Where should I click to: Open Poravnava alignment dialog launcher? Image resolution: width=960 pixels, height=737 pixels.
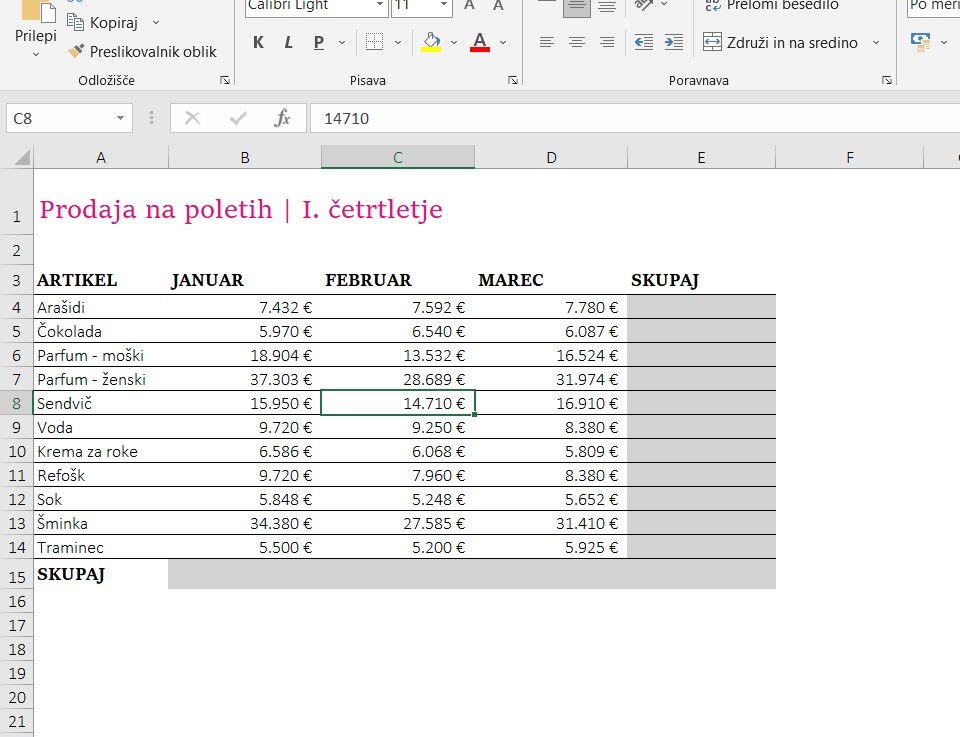click(x=887, y=80)
